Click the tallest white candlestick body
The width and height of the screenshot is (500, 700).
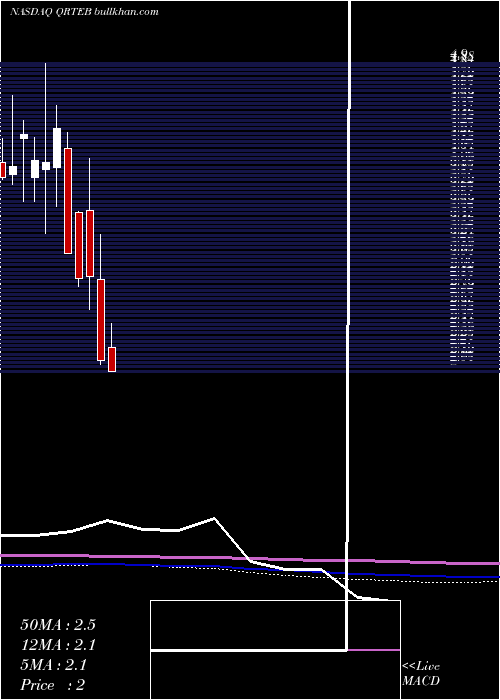click(57, 148)
